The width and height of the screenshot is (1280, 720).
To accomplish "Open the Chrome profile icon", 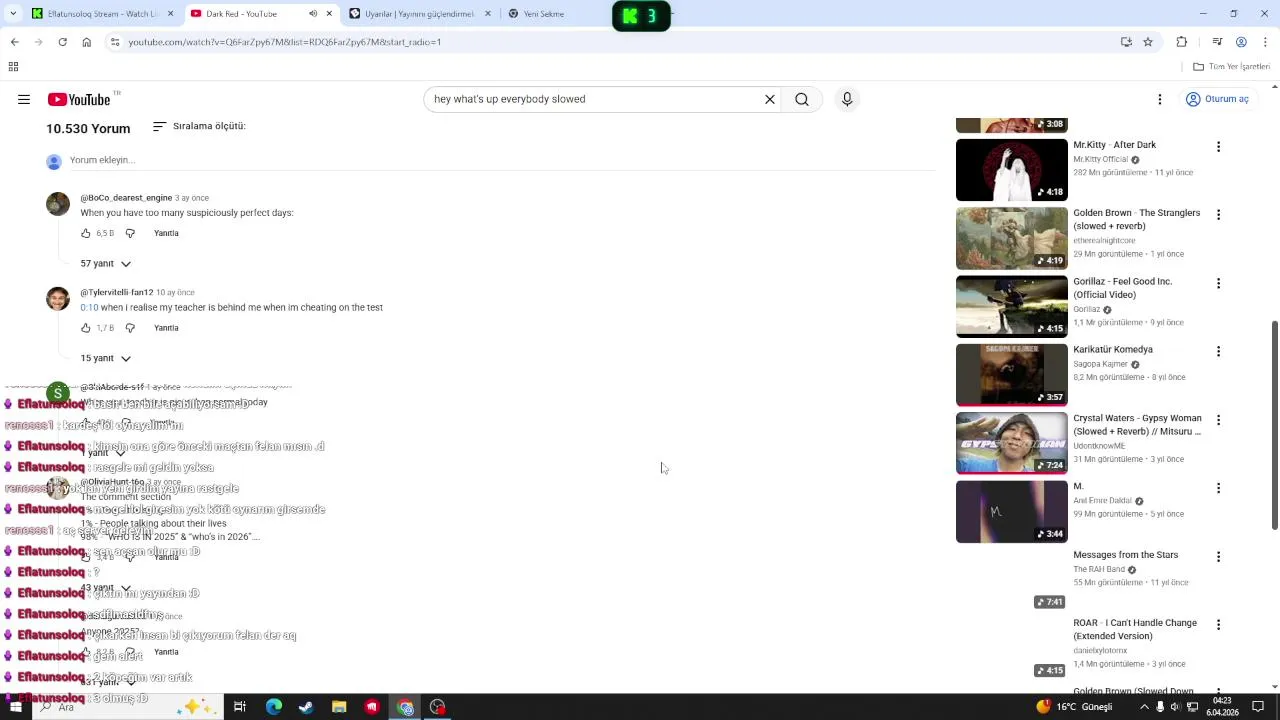I will [1241, 42].
